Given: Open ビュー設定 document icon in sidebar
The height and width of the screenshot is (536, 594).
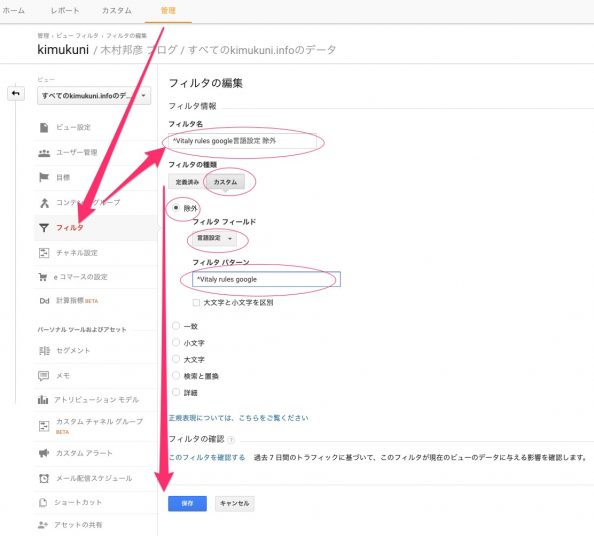Looking at the screenshot, I should pos(44,128).
